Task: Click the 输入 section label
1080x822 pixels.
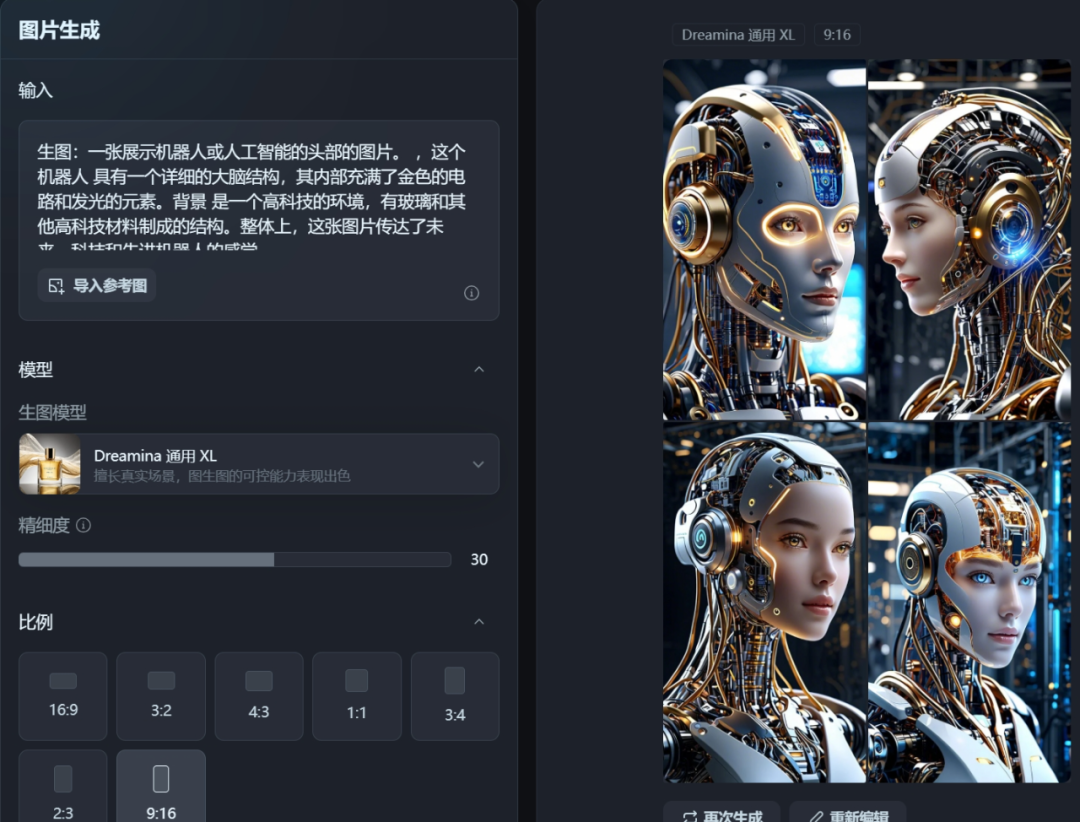Action: pos(35,90)
